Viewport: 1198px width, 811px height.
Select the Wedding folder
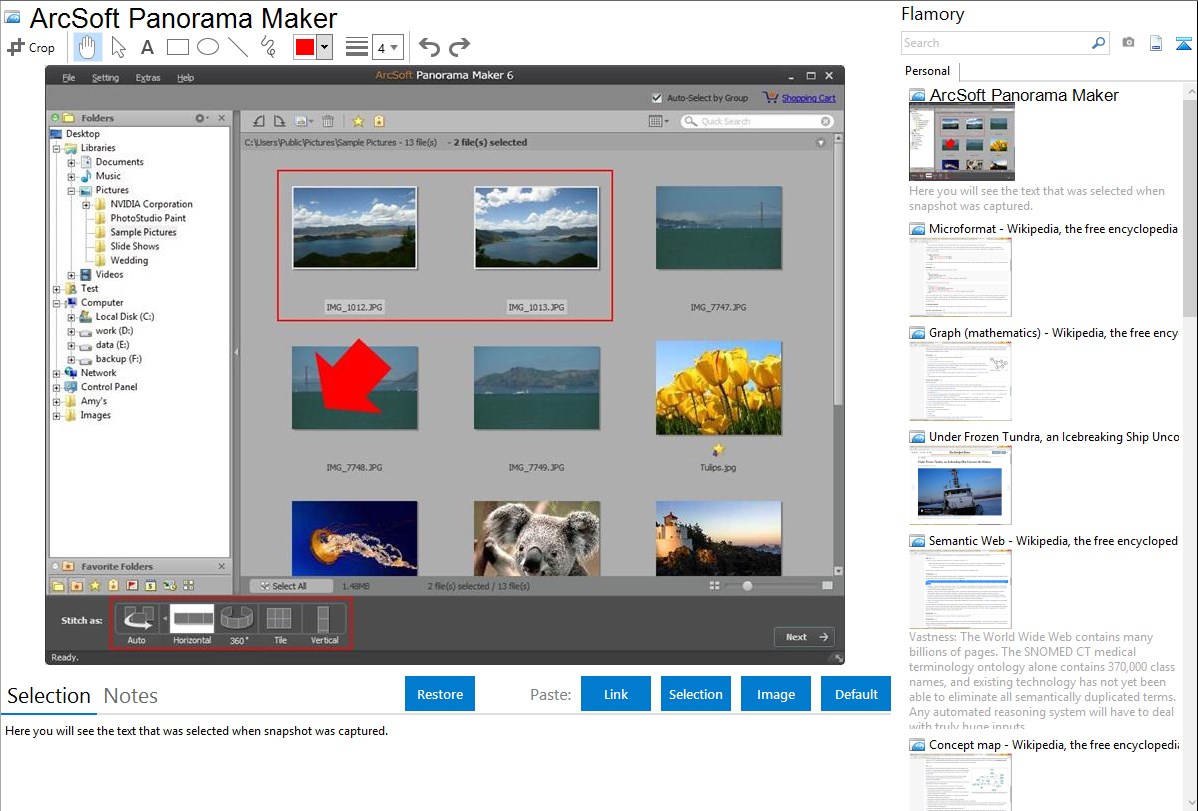point(129,261)
